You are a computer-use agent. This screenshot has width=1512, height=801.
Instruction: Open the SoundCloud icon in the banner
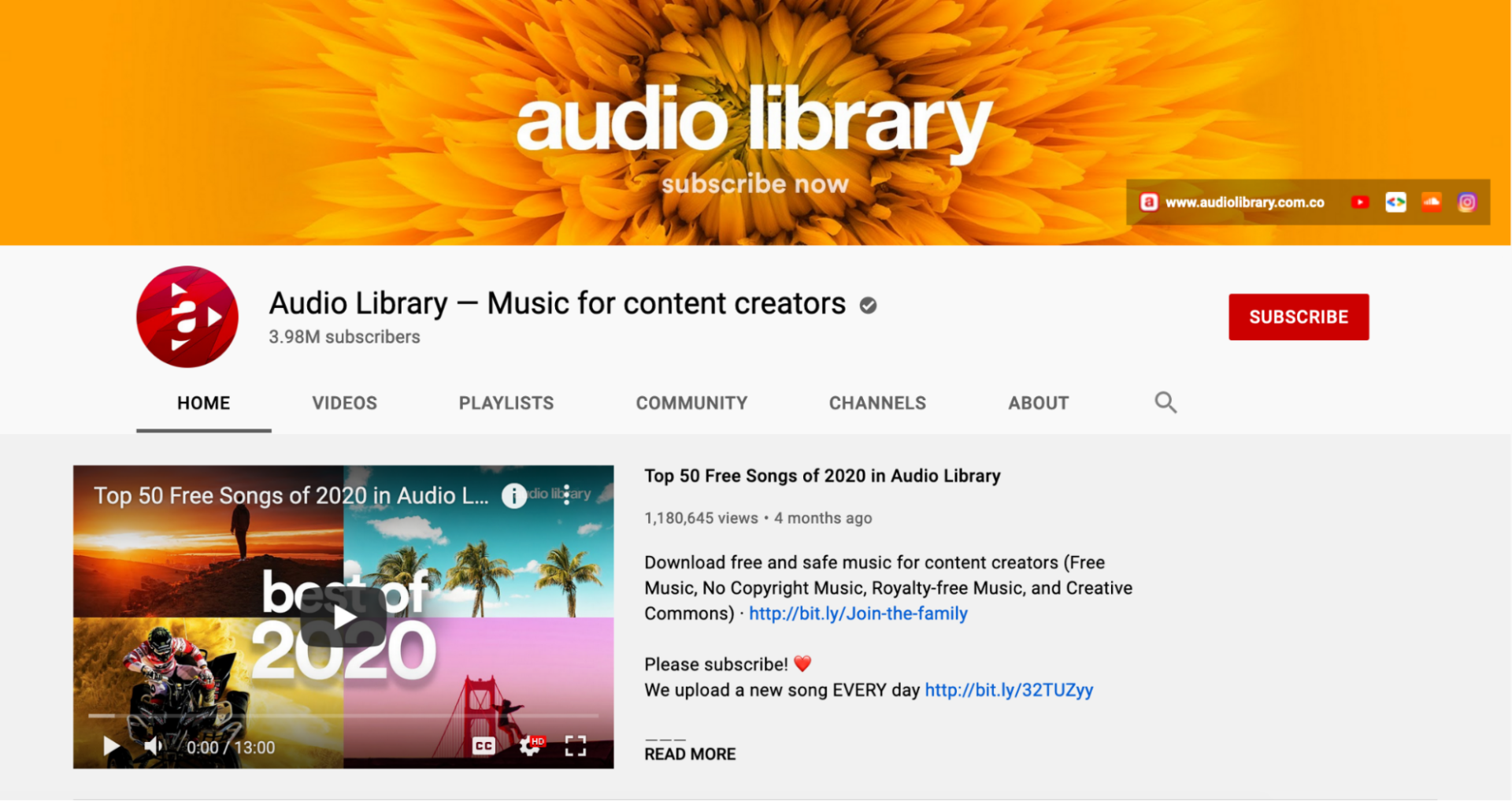tap(1431, 202)
